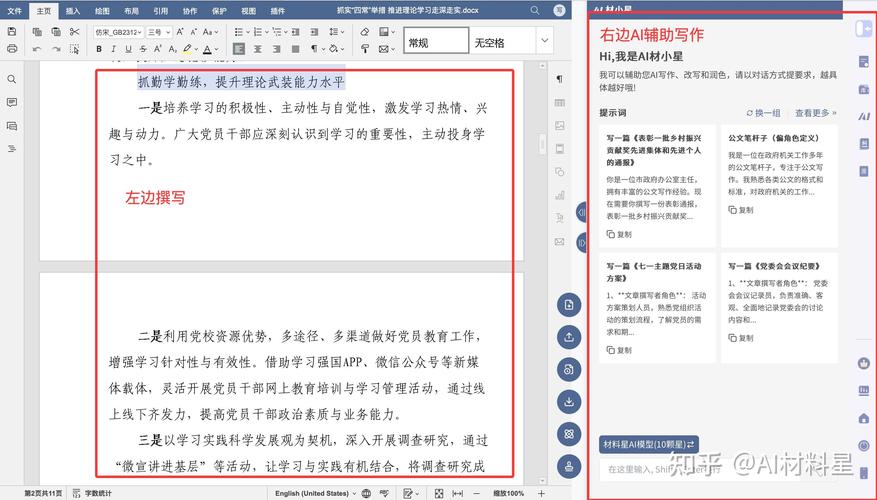Screen dimensions: 877x500
Task: Click the round upload button beside document
Action: pyautogui.click(x=568, y=337)
